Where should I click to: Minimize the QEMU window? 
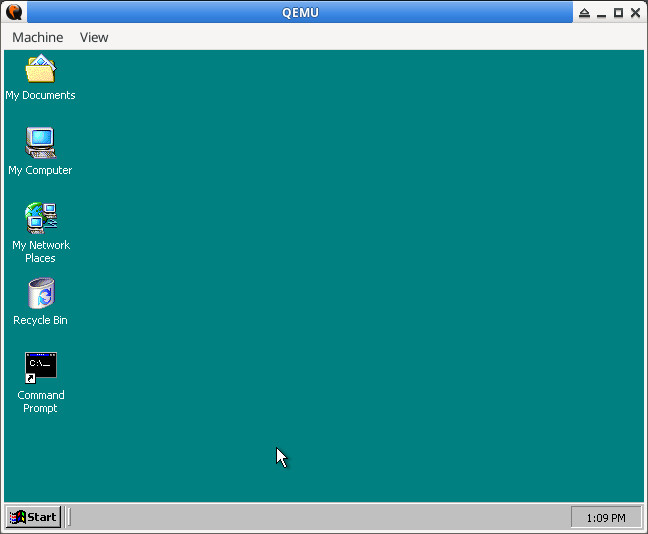pyautogui.click(x=602, y=13)
